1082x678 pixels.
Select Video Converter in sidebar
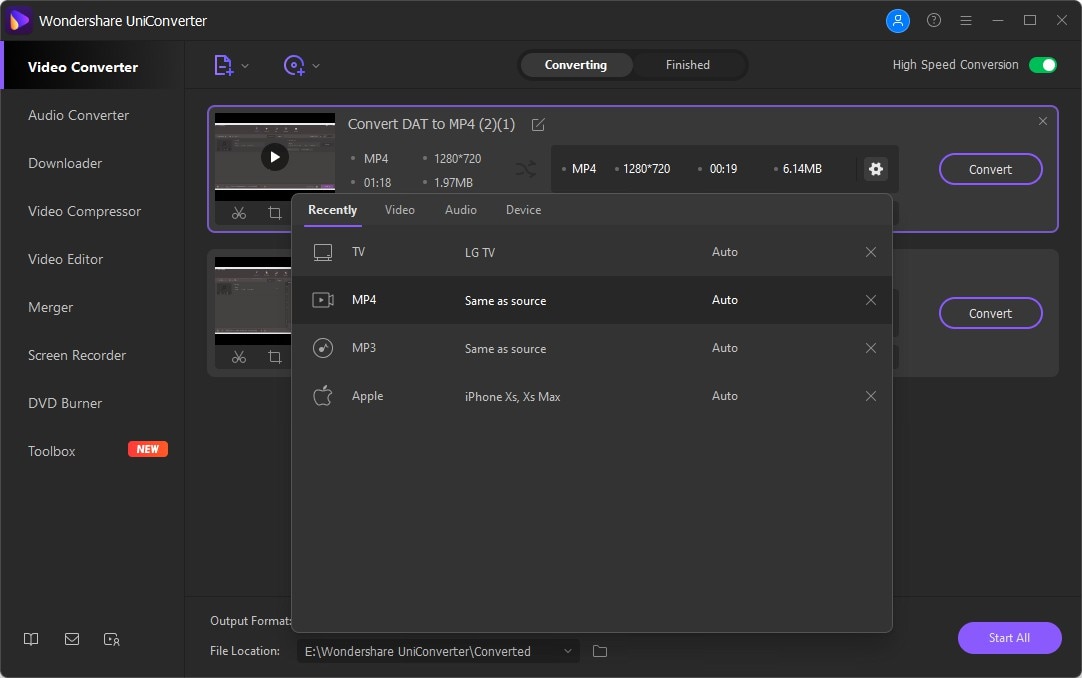[x=92, y=67]
